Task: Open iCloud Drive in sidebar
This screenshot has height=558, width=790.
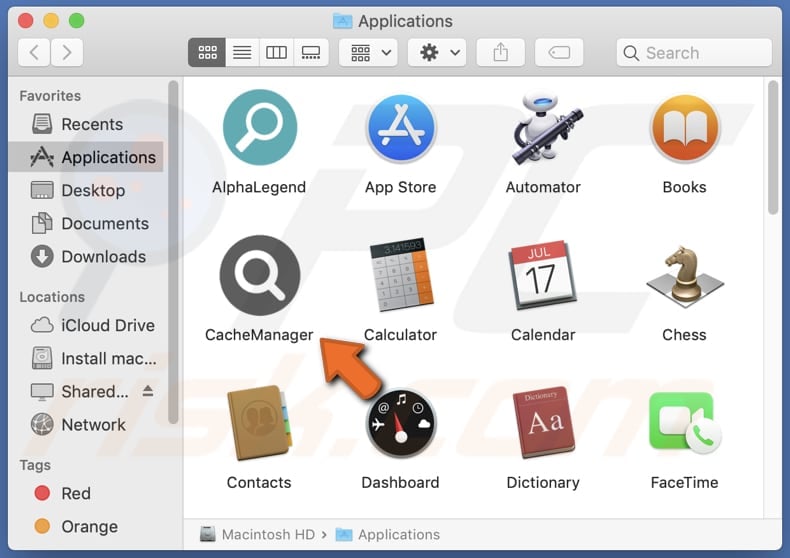Action: point(86,325)
